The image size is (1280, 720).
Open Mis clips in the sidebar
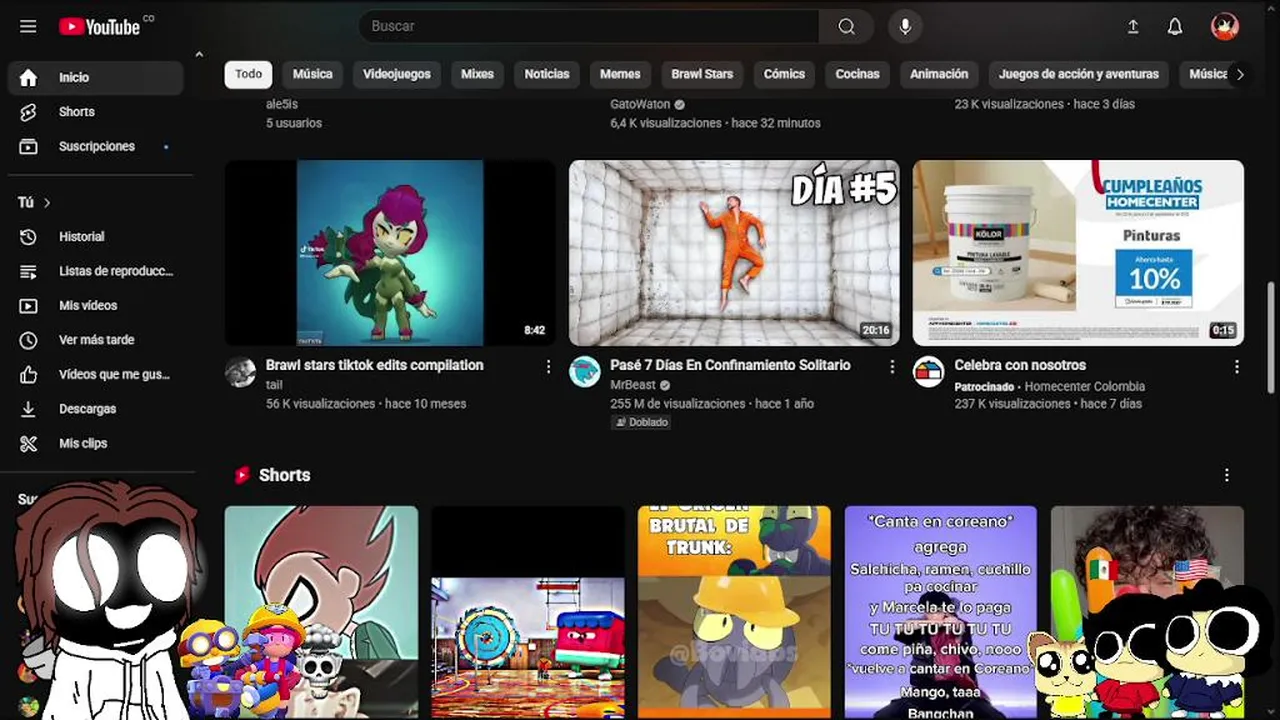coord(96,443)
